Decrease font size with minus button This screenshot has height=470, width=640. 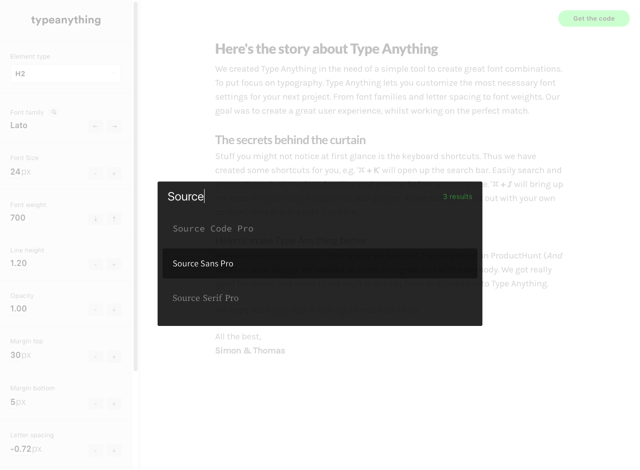tap(96, 173)
